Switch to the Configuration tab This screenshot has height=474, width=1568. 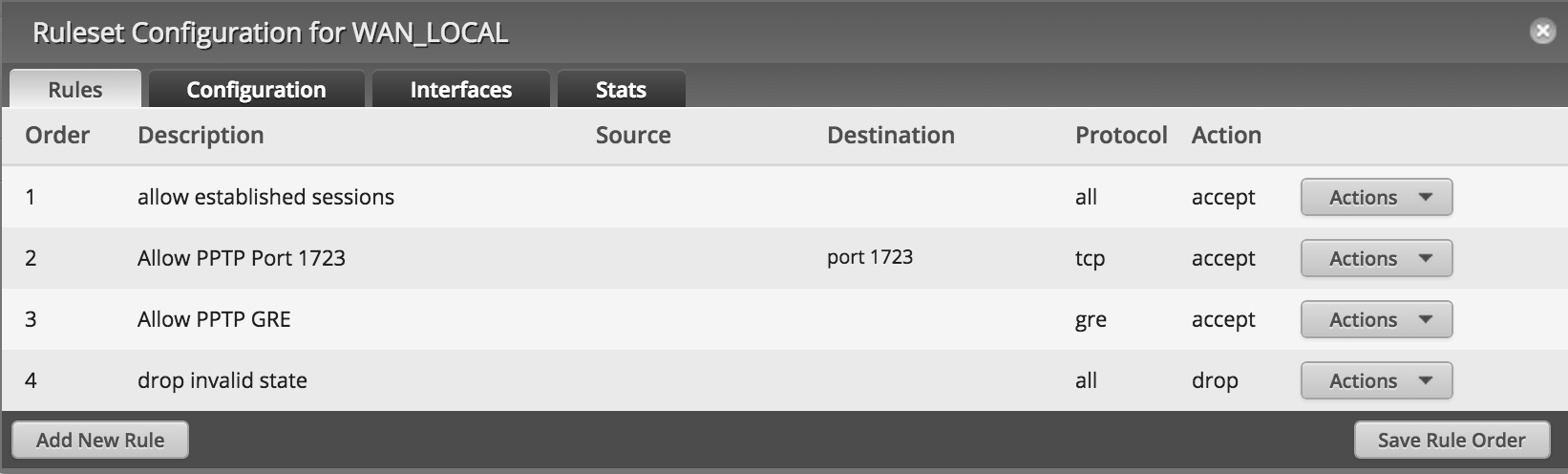point(256,89)
